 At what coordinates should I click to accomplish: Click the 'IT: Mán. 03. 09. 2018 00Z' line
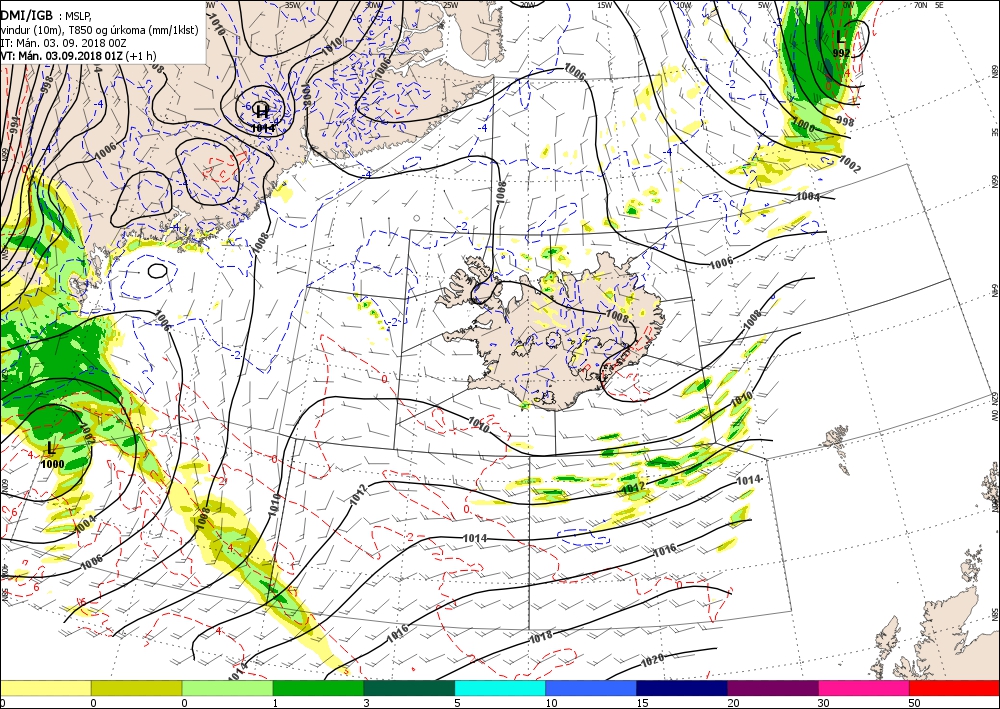(63, 43)
